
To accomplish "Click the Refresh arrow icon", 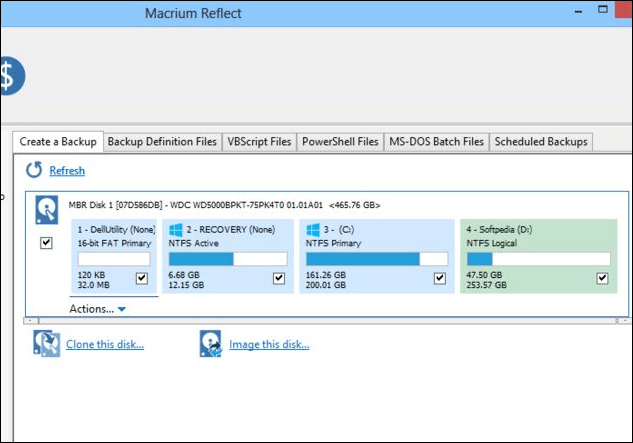I will click(x=34, y=170).
